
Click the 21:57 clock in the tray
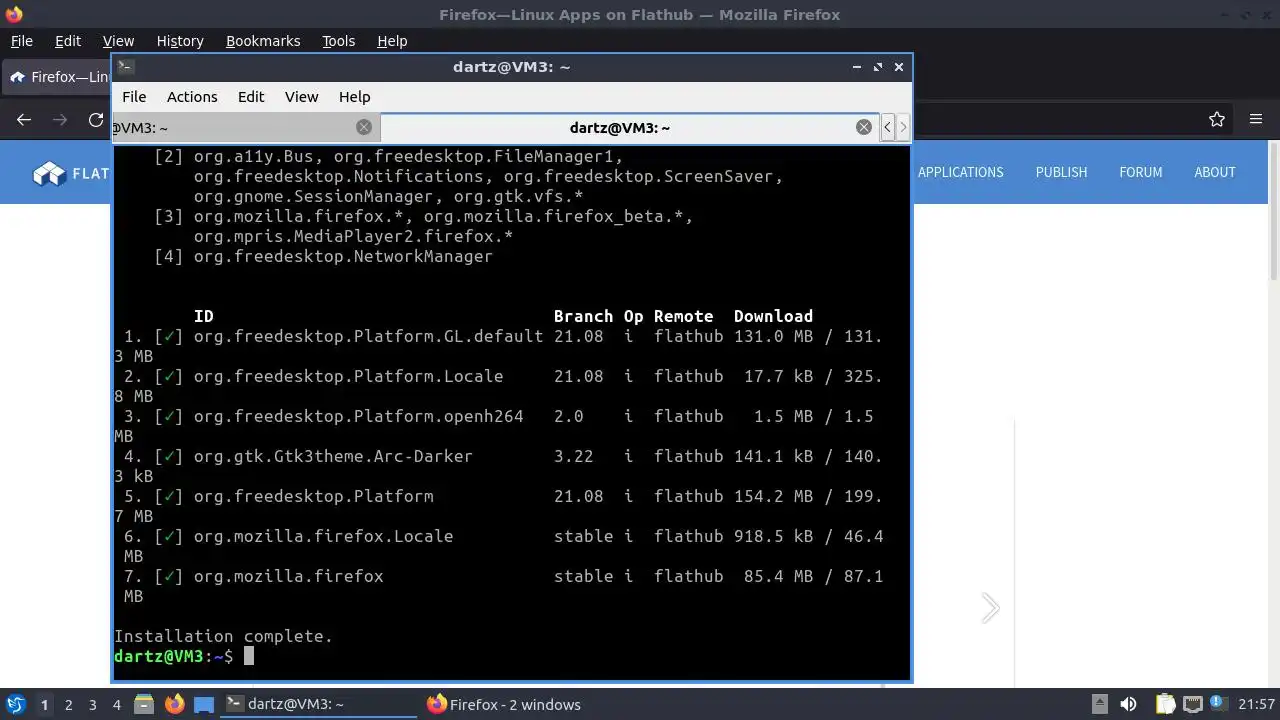click(x=1256, y=704)
